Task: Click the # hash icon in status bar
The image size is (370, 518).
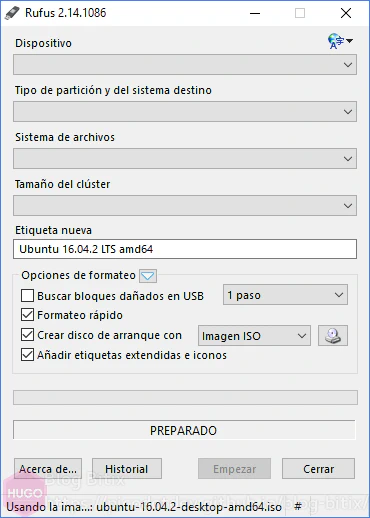Action: [298, 507]
